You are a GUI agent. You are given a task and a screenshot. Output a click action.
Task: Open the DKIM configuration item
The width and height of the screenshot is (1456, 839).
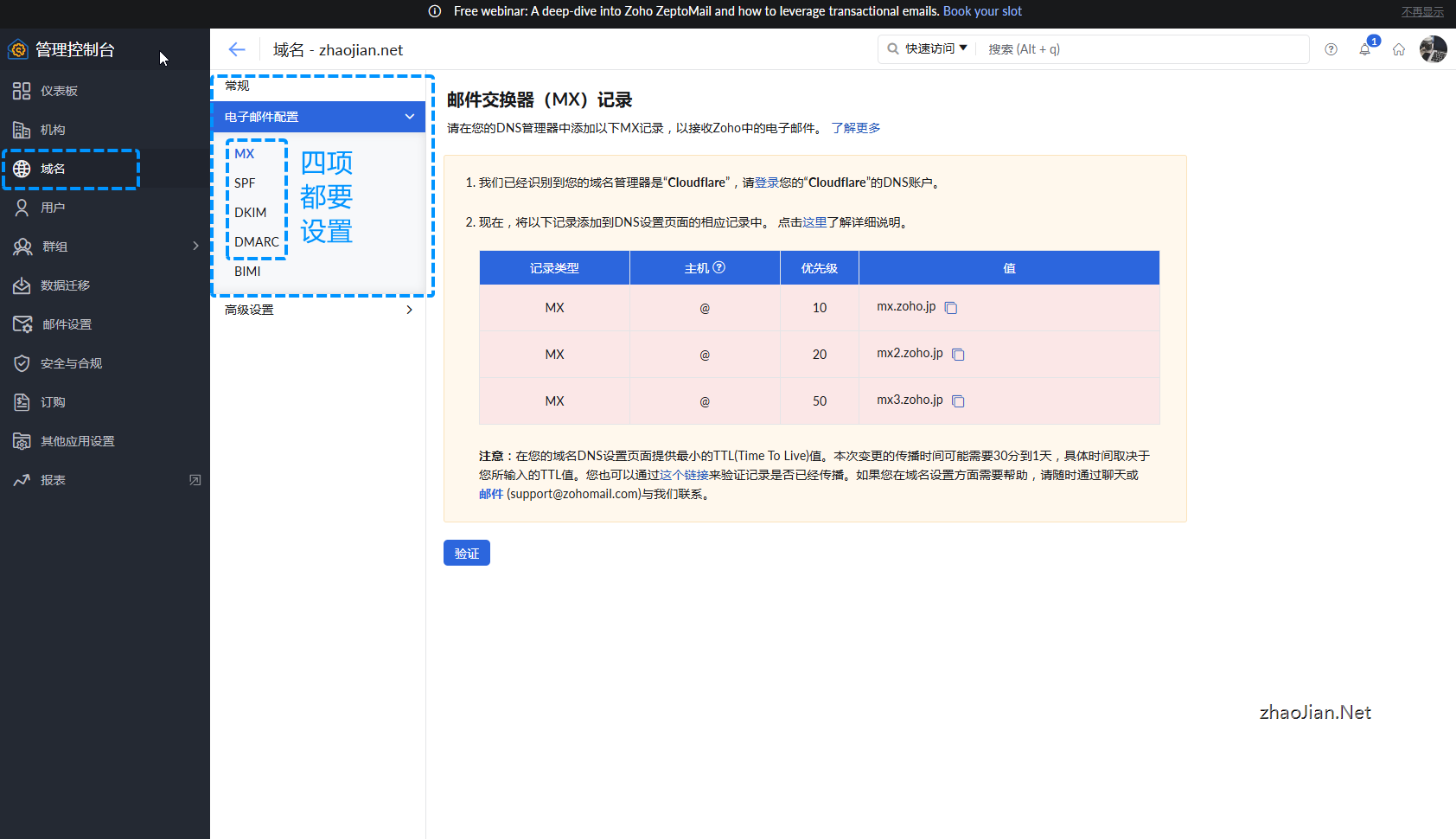point(250,212)
